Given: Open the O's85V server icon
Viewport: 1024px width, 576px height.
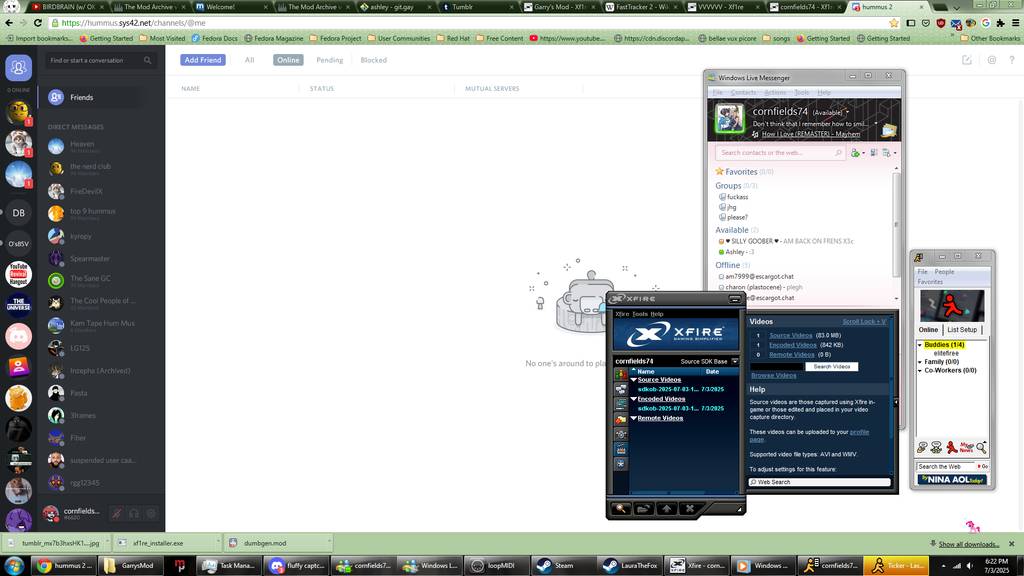Looking at the screenshot, I should coord(18,244).
